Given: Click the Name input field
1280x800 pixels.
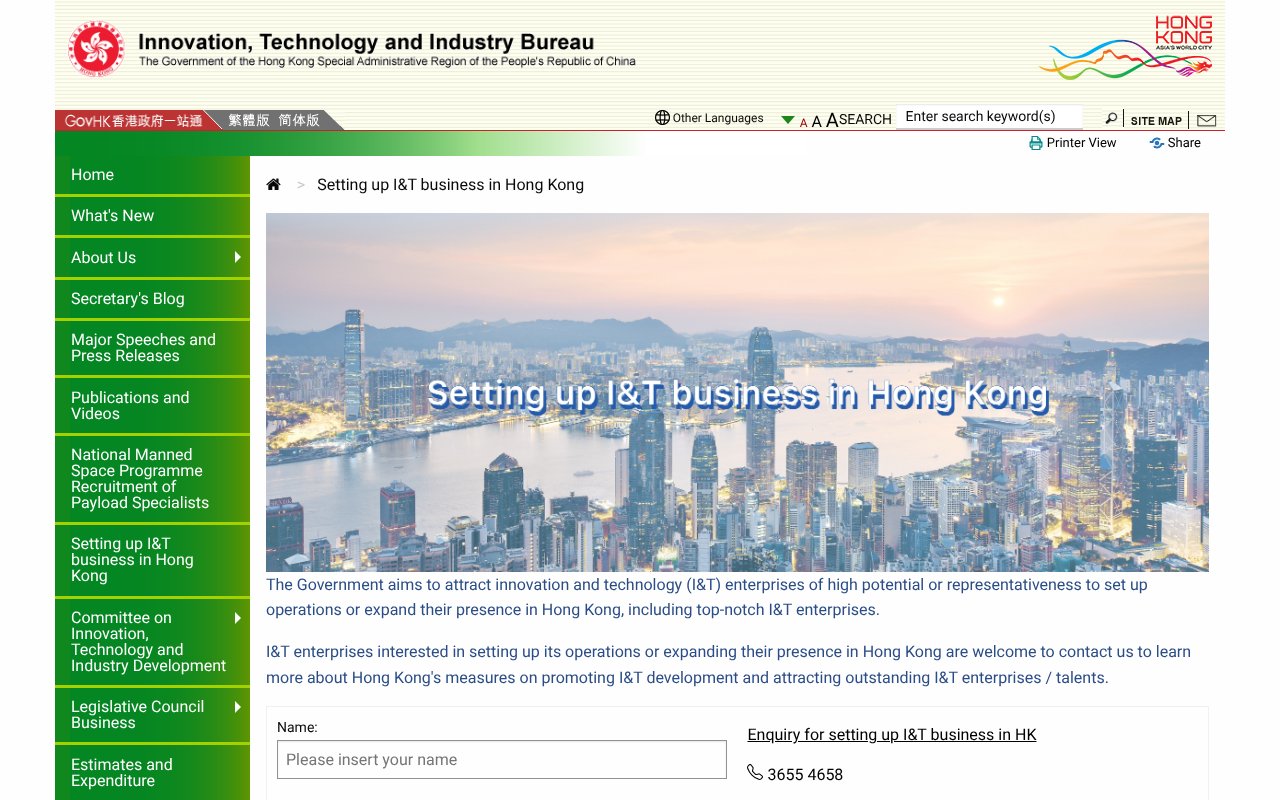Looking at the screenshot, I should [x=501, y=759].
